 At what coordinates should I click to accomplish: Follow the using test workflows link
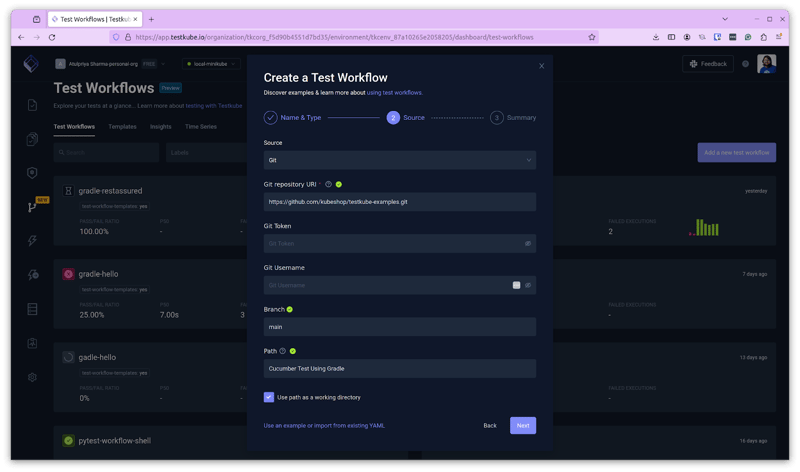click(x=394, y=93)
